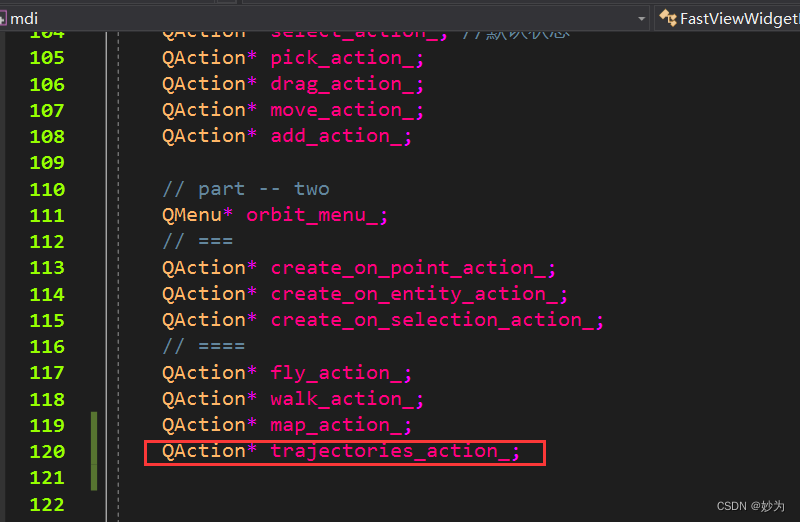Open the FastViewWidget type navigation combo
Image resolution: width=800 pixels, height=522 pixels.
(728, 18)
